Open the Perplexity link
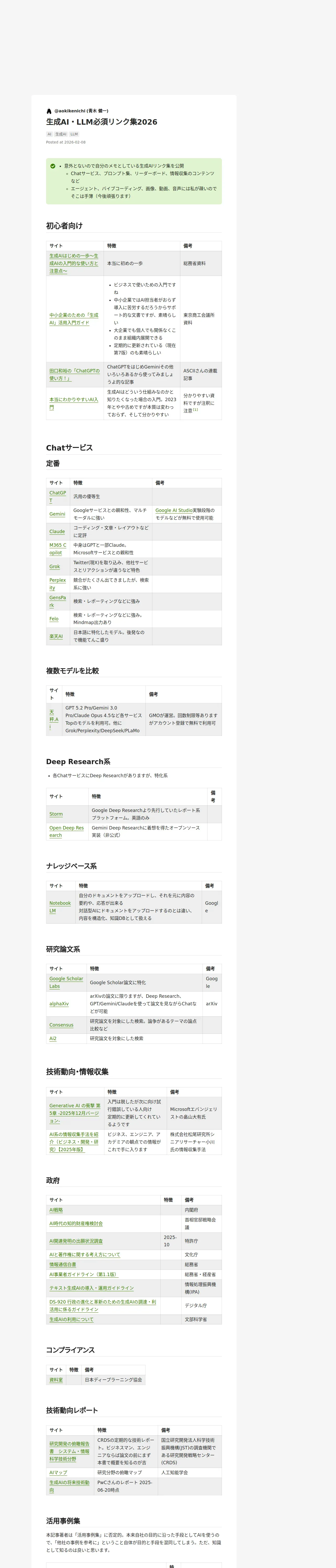Screen dimensions: 336x1568 [x=57, y=584]
